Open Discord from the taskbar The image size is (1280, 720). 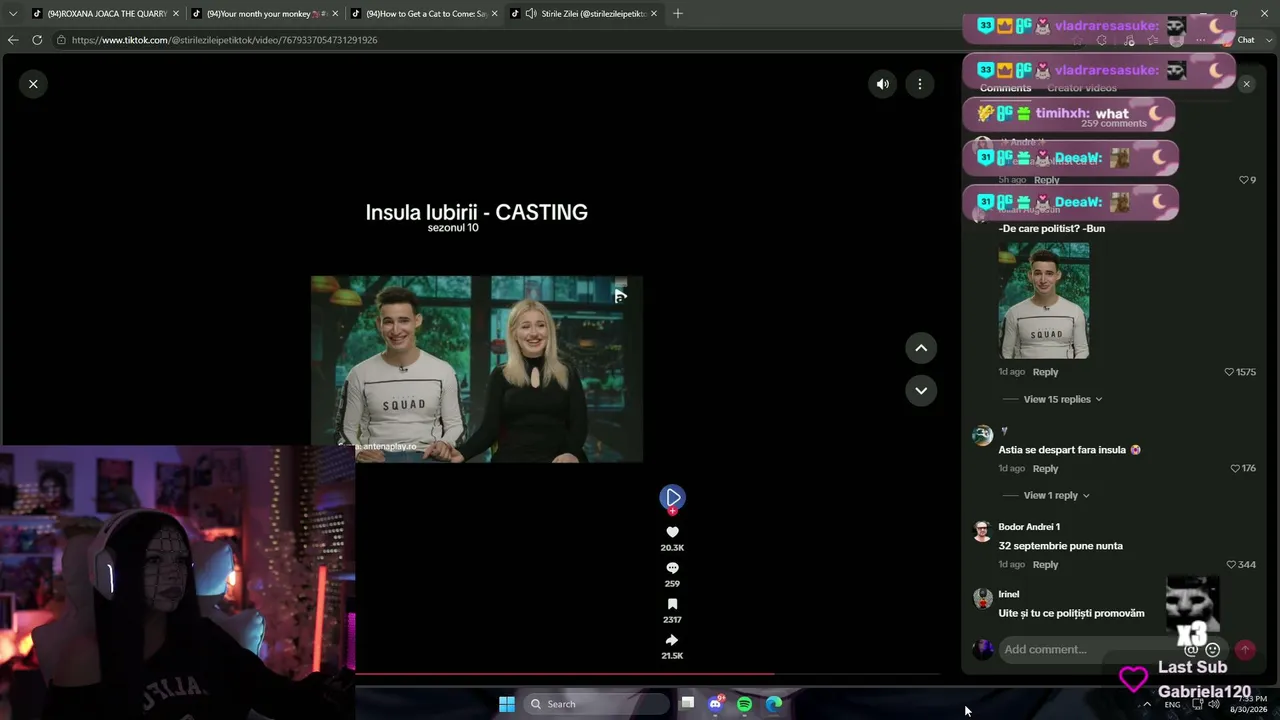(x=716, y=704)
